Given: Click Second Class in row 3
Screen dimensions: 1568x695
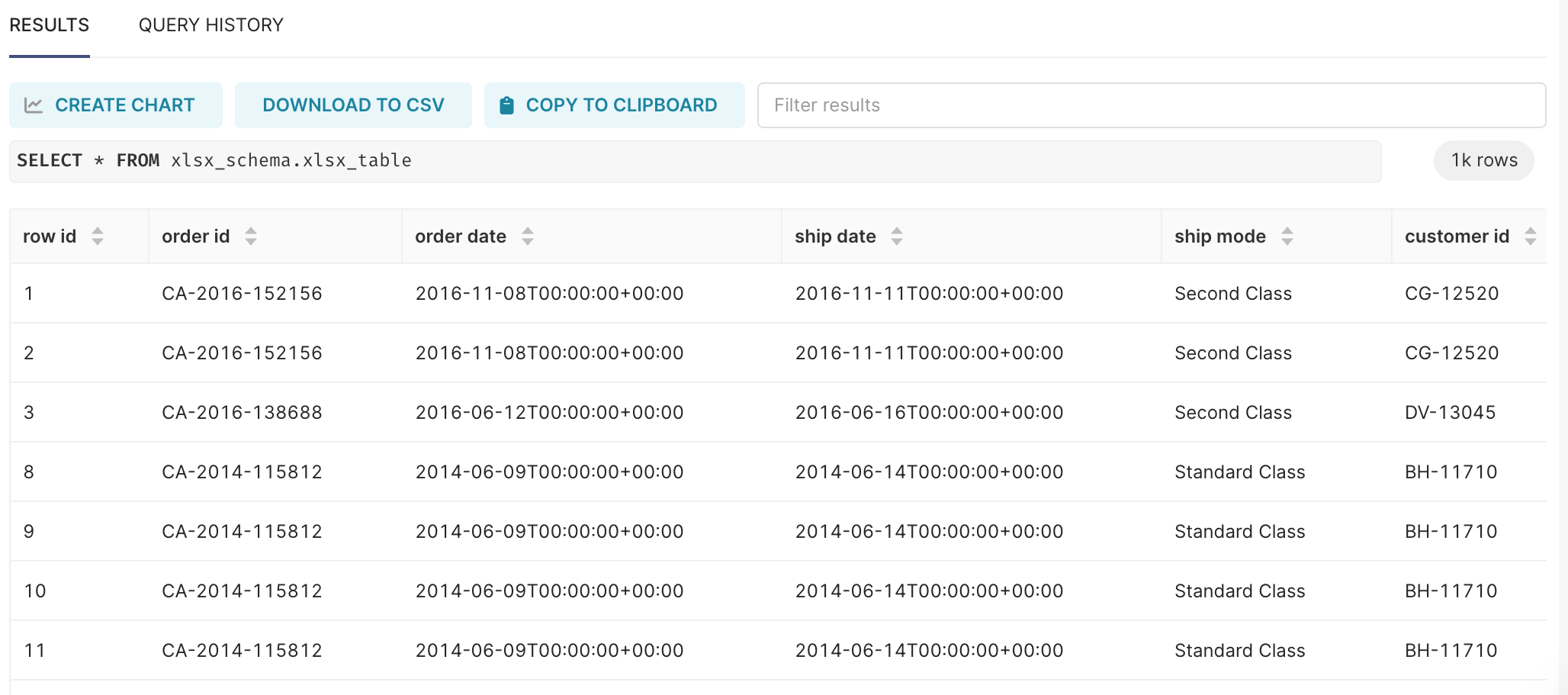Looking at the screenshot, I should coord(1233,413).
